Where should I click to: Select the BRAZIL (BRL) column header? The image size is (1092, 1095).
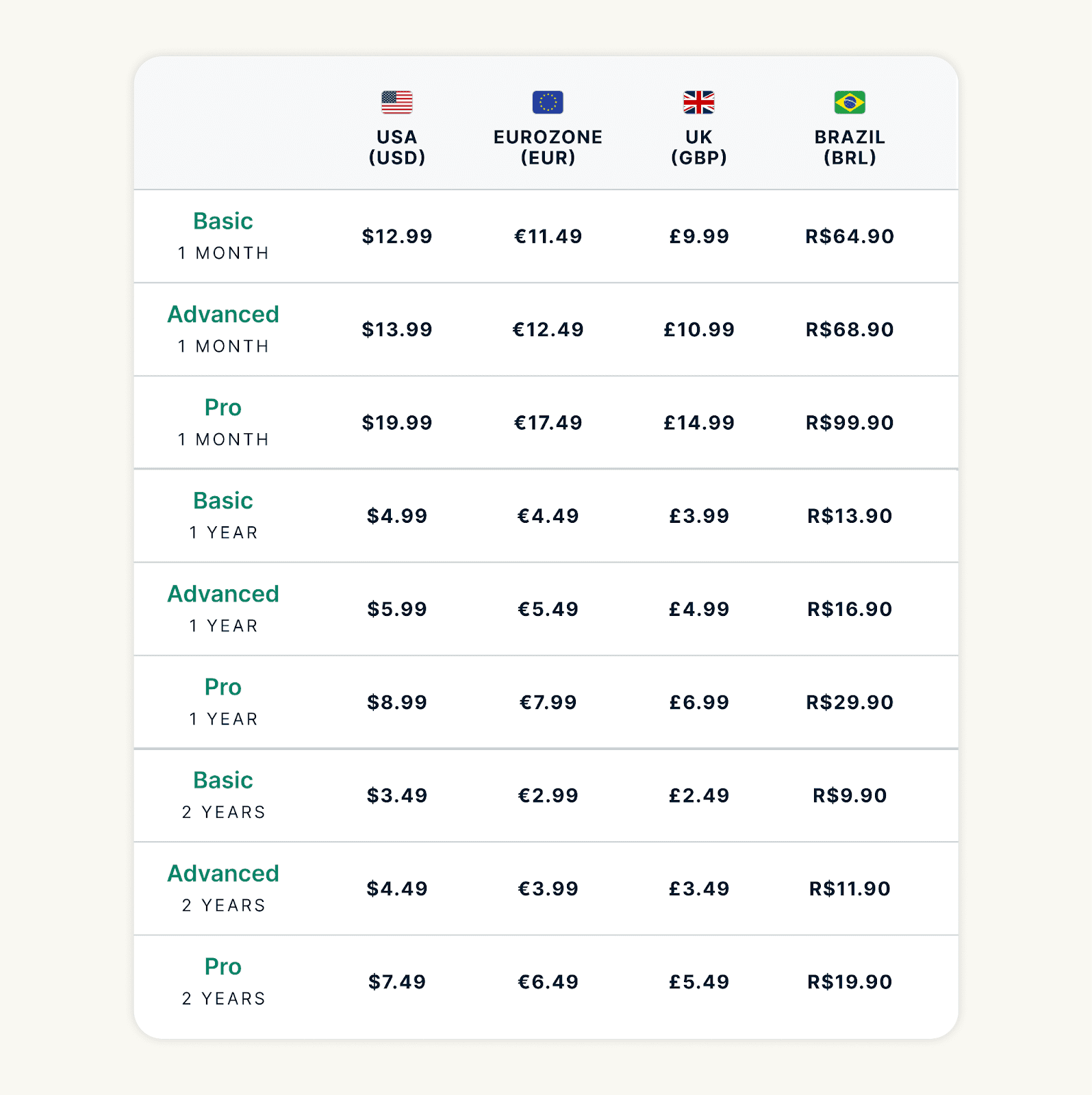[850, 147]
